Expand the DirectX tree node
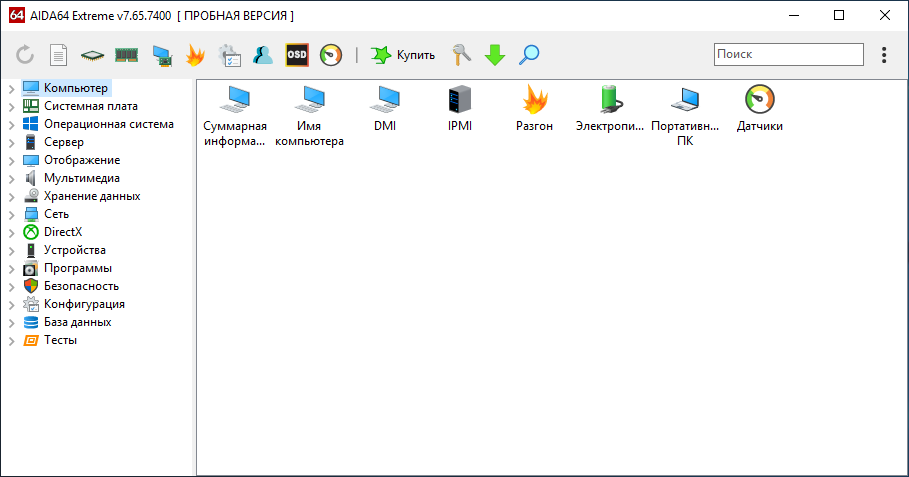 tap(12, 232)
